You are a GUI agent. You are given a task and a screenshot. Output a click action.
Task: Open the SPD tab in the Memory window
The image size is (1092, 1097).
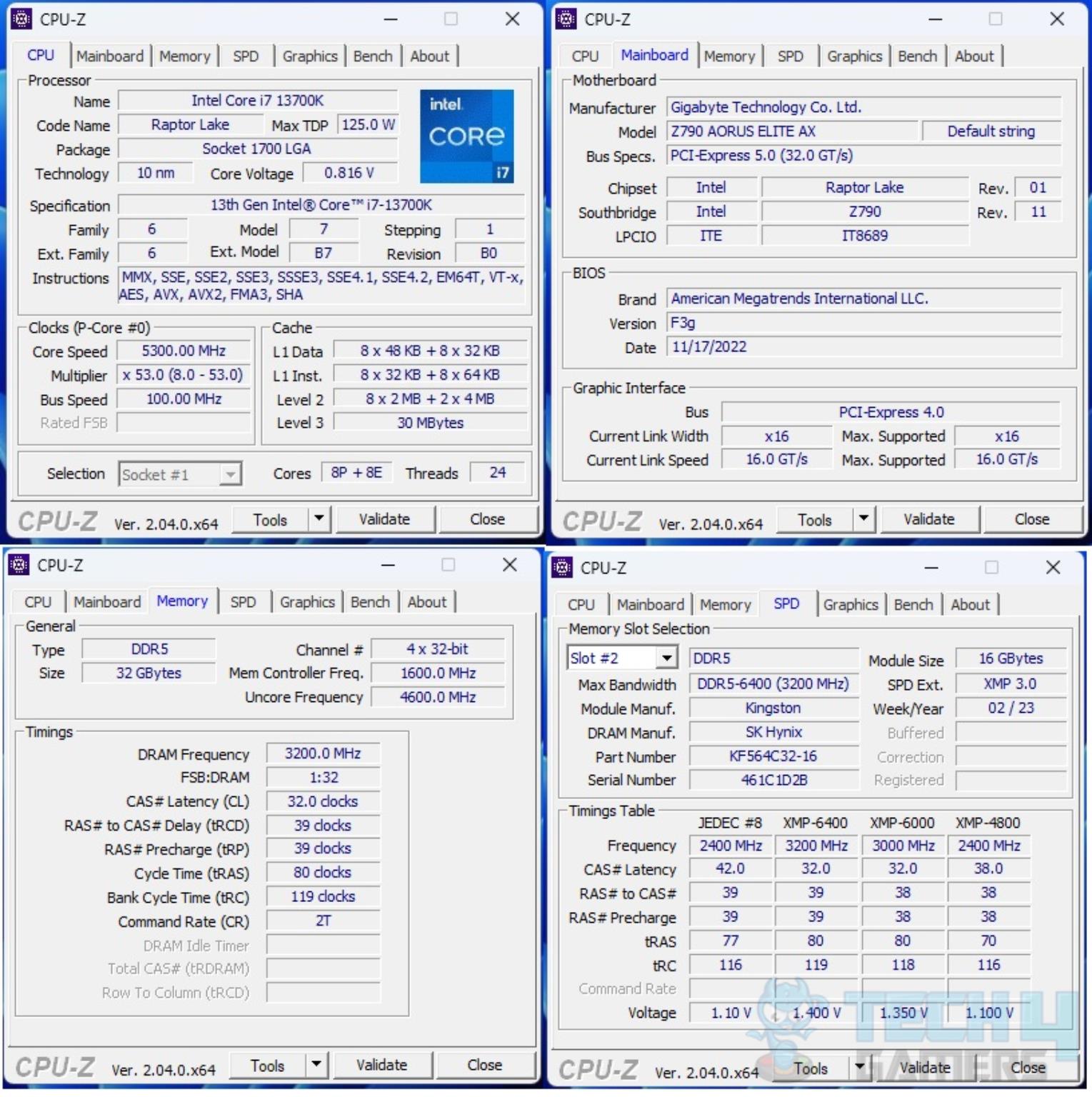click(243, 602)
